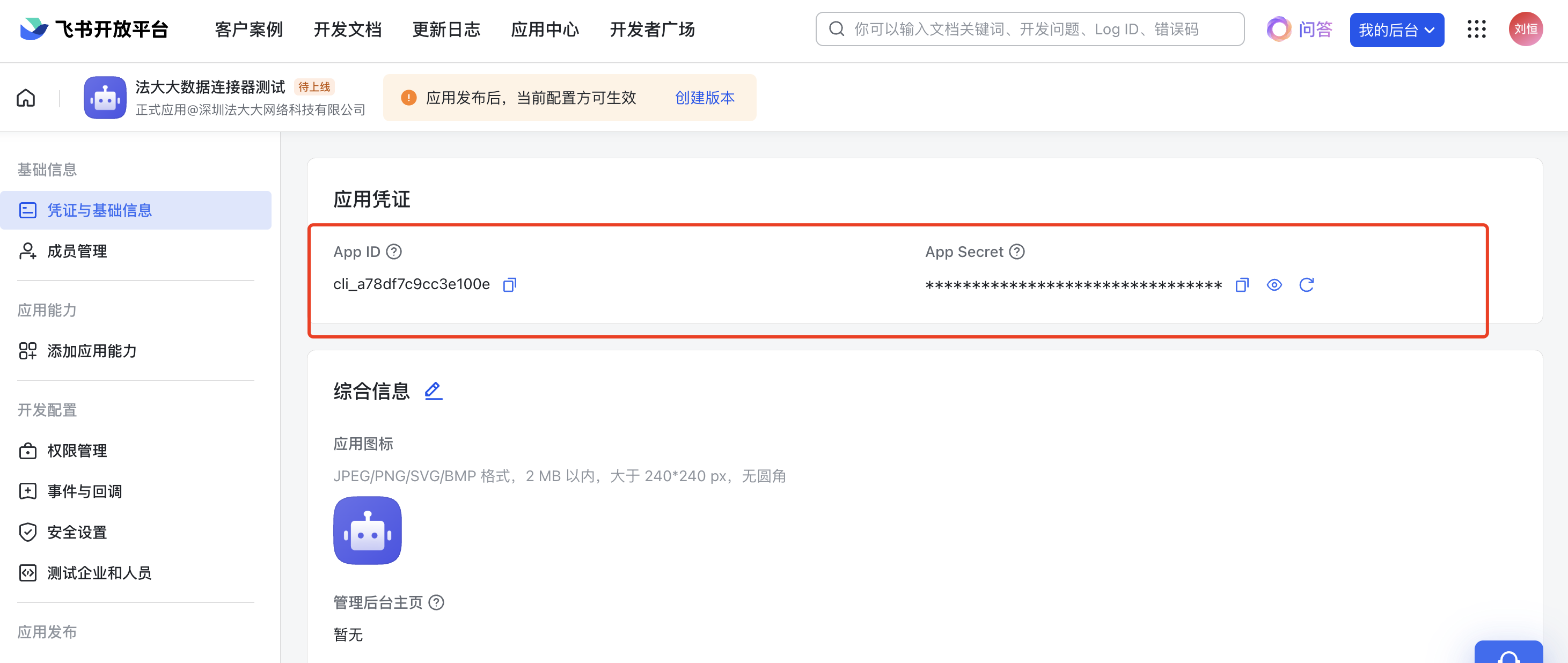Open 应用中心 in top nav
Viewport: 1568px width, 663px height.
(x=545, y=29)
